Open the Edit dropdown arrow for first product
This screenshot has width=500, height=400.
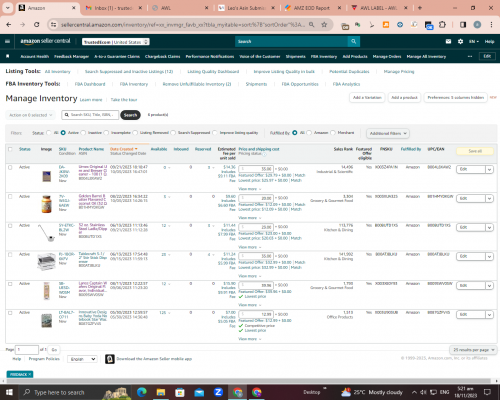[489, 169]
